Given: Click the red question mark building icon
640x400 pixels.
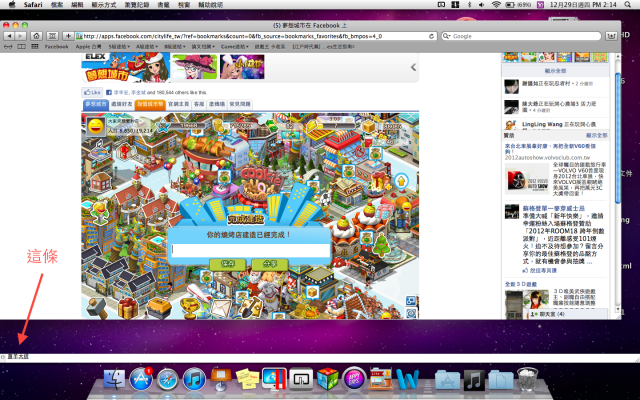Looking at the screenshot, I should pyautogui.click(x=125, y=153).
